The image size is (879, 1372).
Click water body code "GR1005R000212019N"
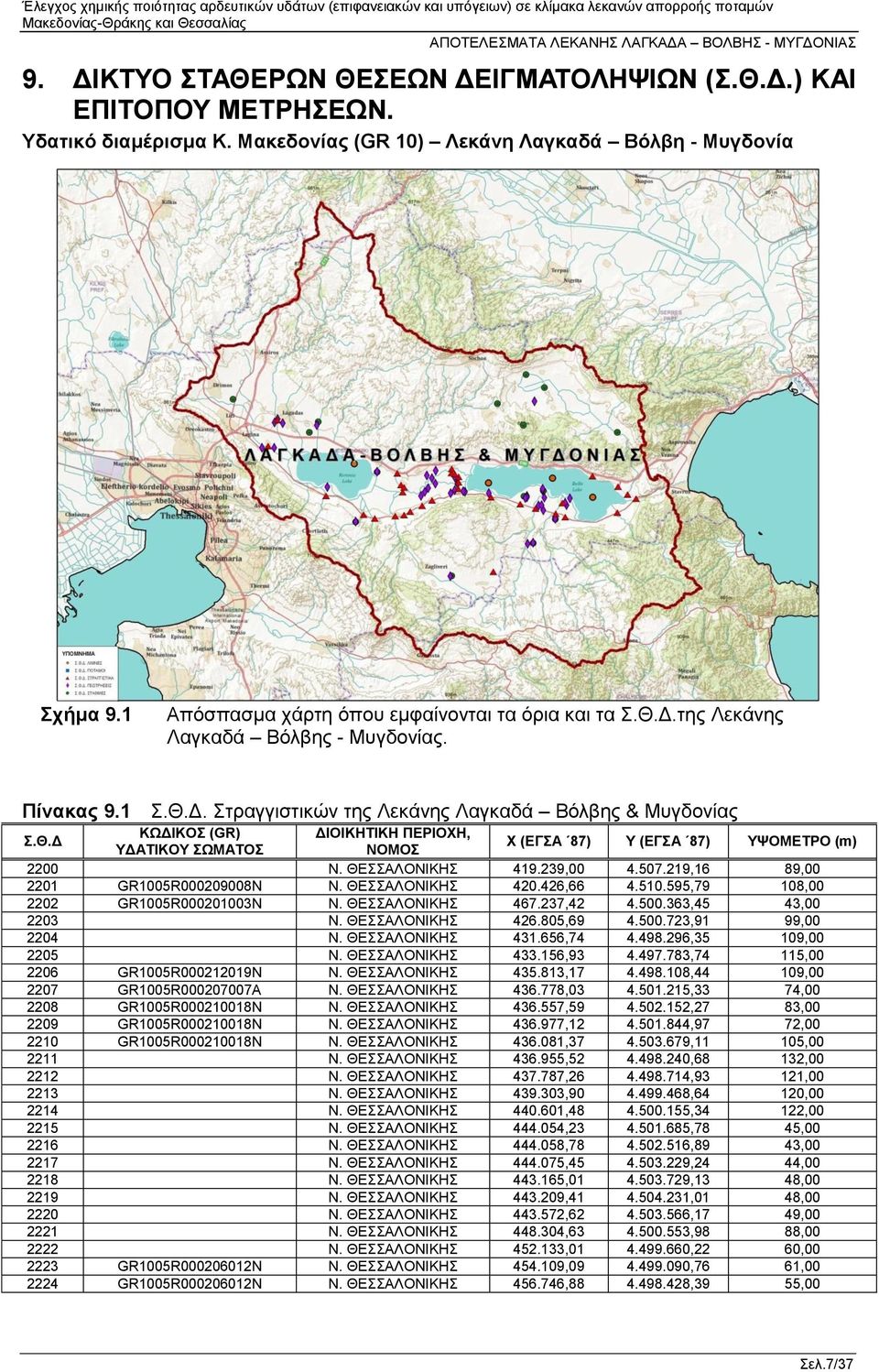190,973
